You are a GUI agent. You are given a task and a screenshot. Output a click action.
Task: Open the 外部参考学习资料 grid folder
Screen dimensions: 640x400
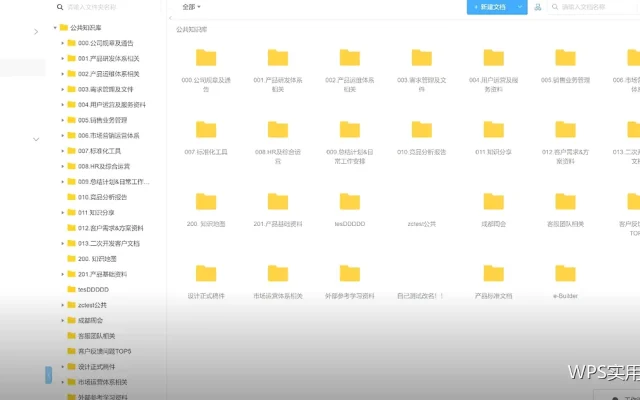pyautogui.click(x=350, y=273)
